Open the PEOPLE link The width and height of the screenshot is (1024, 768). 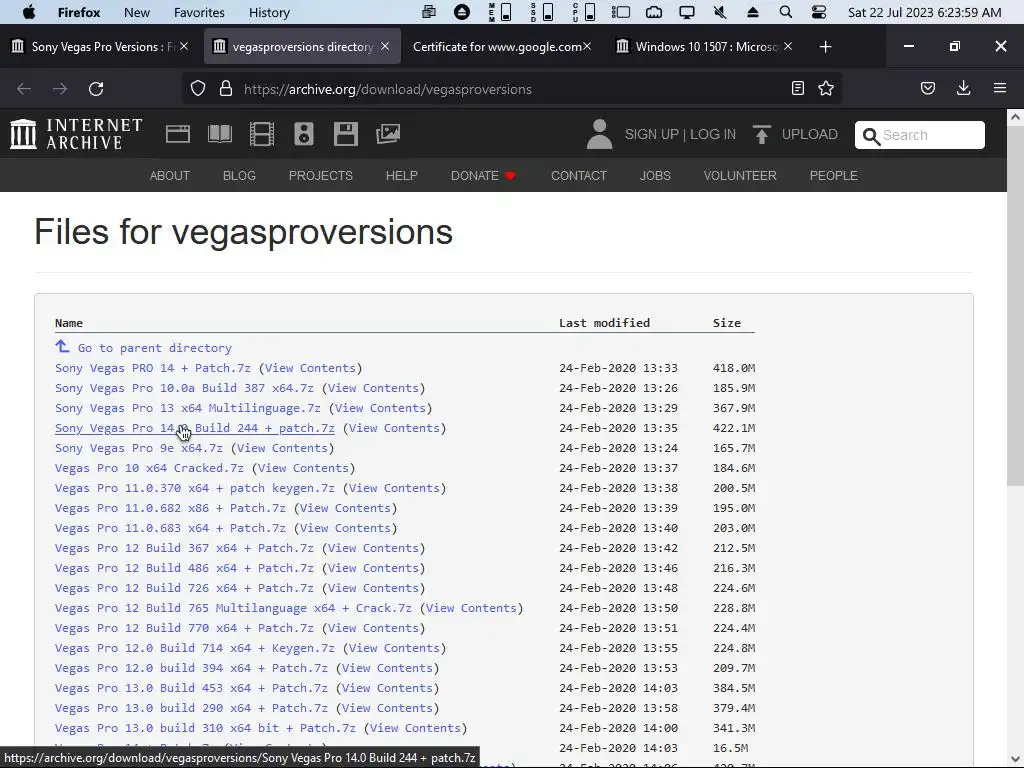(833, 176)
